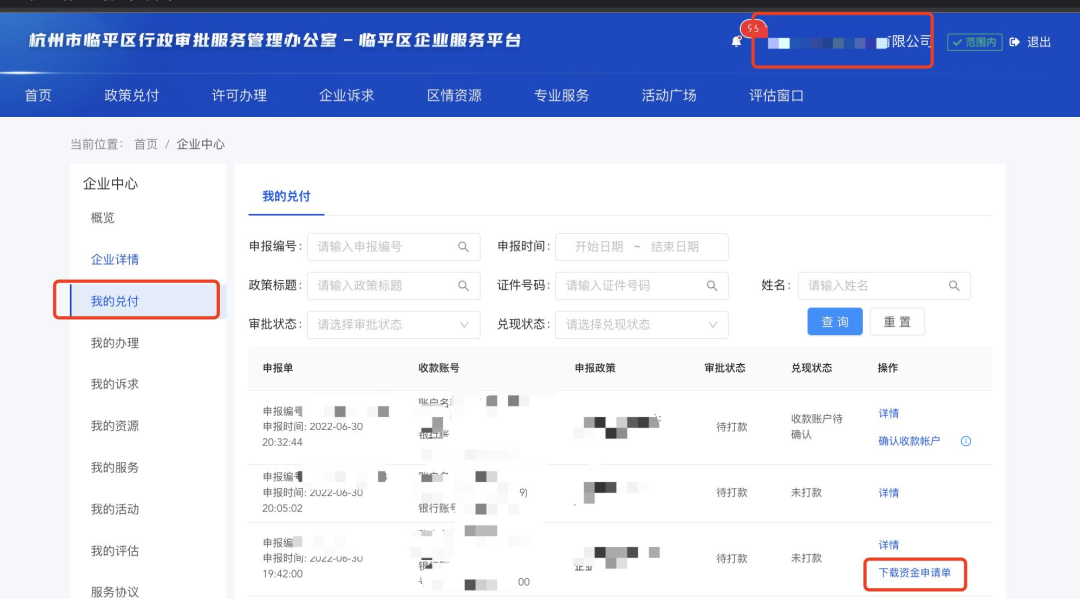Open the 审批状态 dropdown
This screenshot has height=599, width=1080.
point(393,324)
